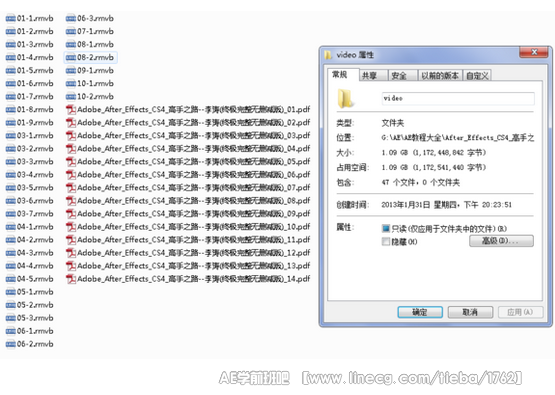This screenshot has width=555, height=395.
Task: Select the 01-2.rmvb file icon
Action: point(11,31)
